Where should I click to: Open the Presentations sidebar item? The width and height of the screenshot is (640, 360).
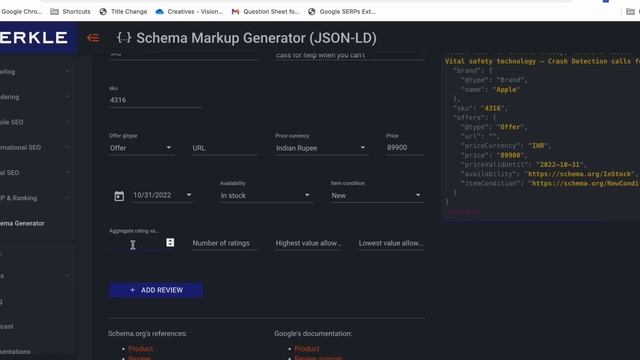tap(16, 351)
